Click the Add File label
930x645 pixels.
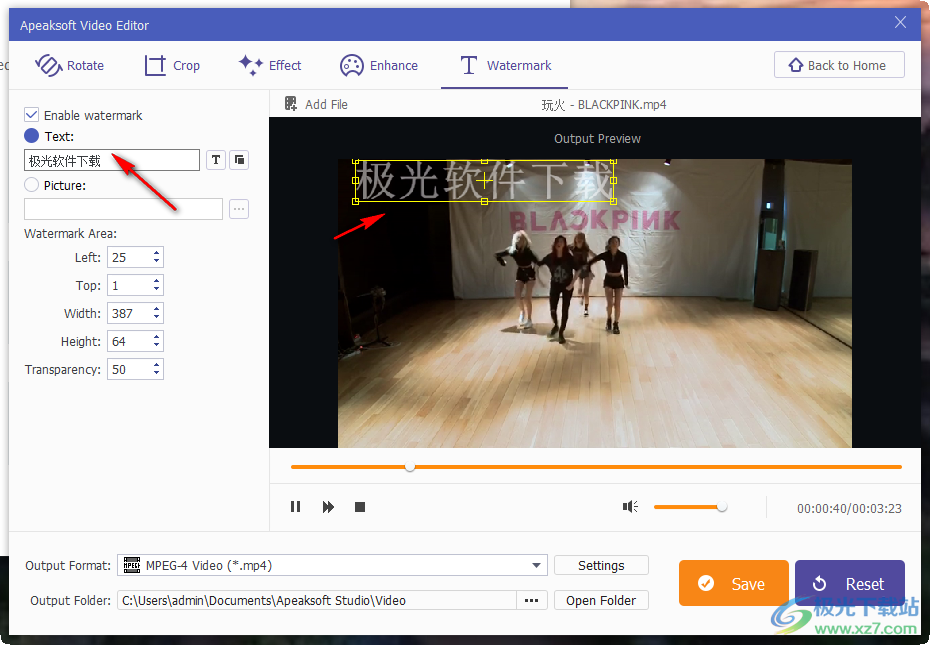(326, 104)
